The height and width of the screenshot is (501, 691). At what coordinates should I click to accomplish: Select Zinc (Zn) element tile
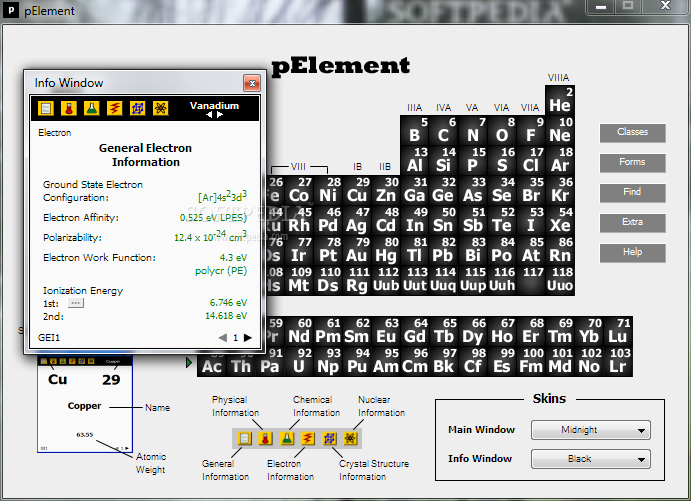click(x=386, y=190)
